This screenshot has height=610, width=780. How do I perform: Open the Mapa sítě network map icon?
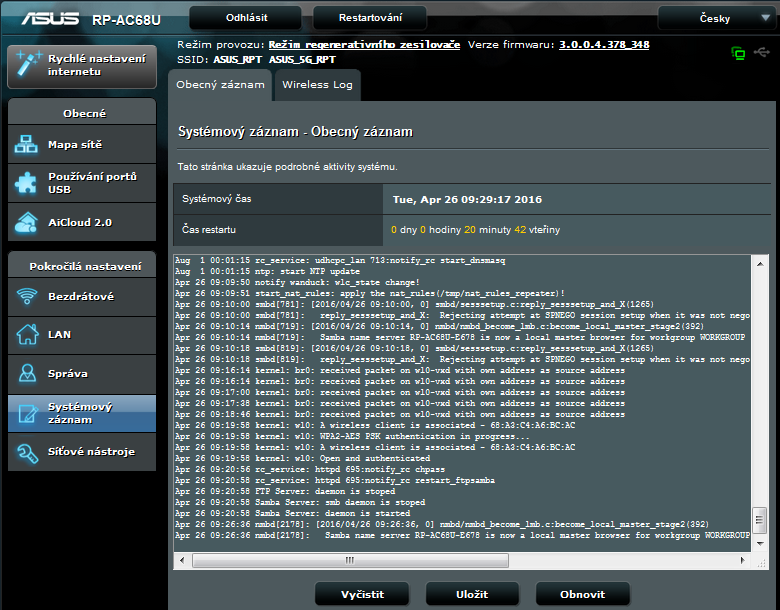[26, 145]
